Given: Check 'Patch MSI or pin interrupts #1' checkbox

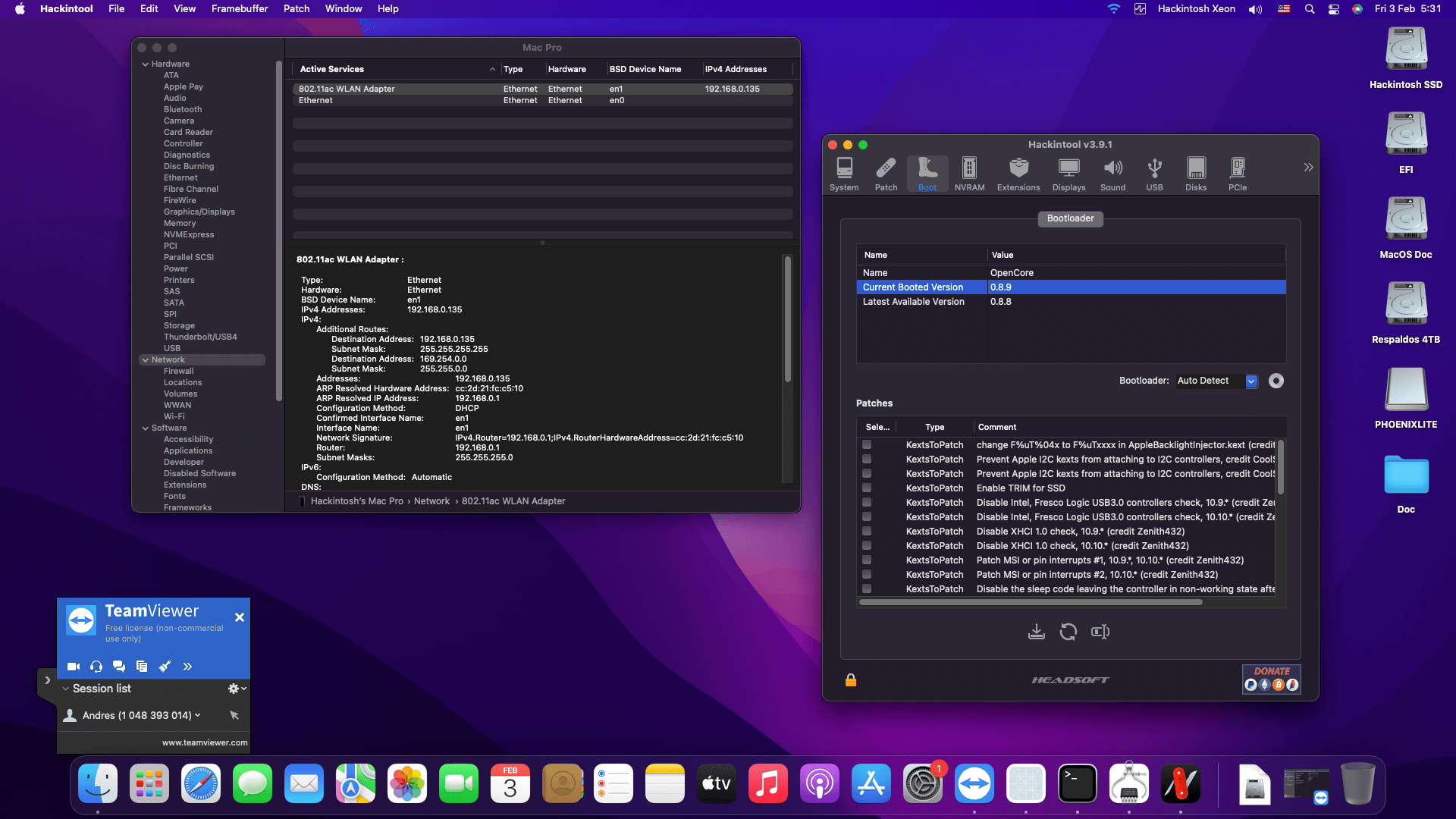Looking at the screenshot, I should pos(867,560).
